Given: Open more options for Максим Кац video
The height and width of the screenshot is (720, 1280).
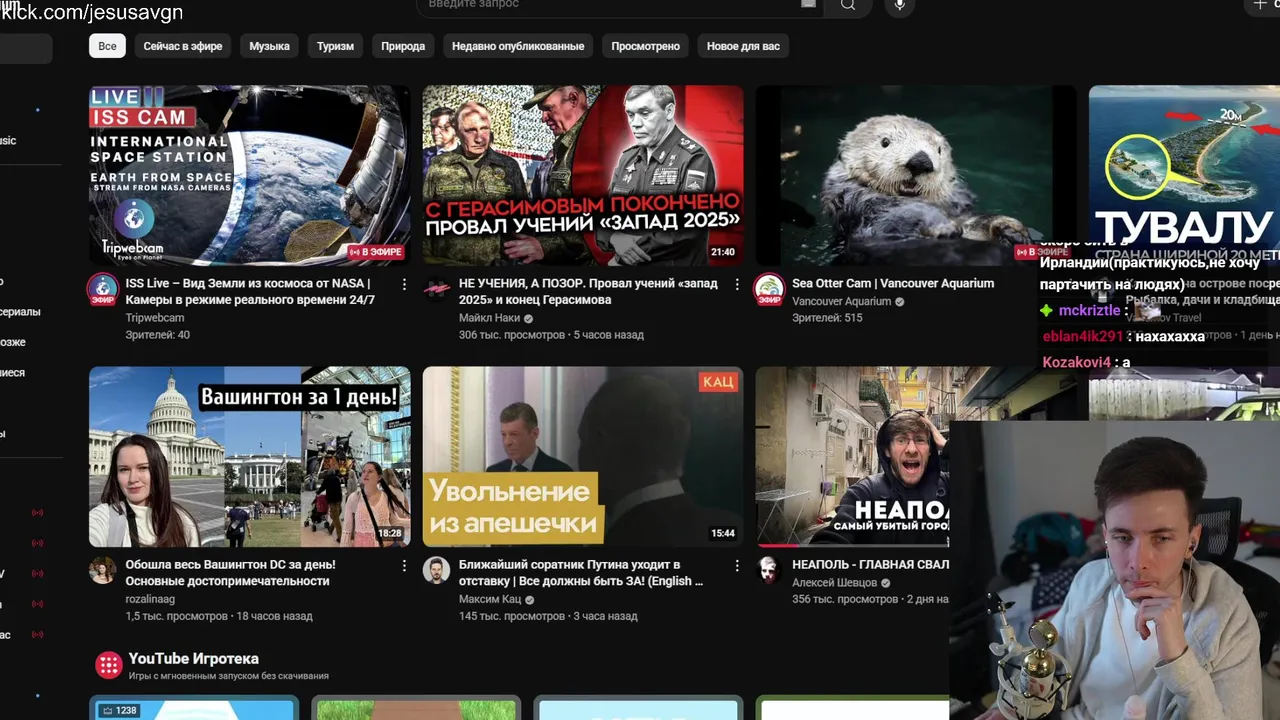Looking at the screenshot, I should click(x=737, y=566).
